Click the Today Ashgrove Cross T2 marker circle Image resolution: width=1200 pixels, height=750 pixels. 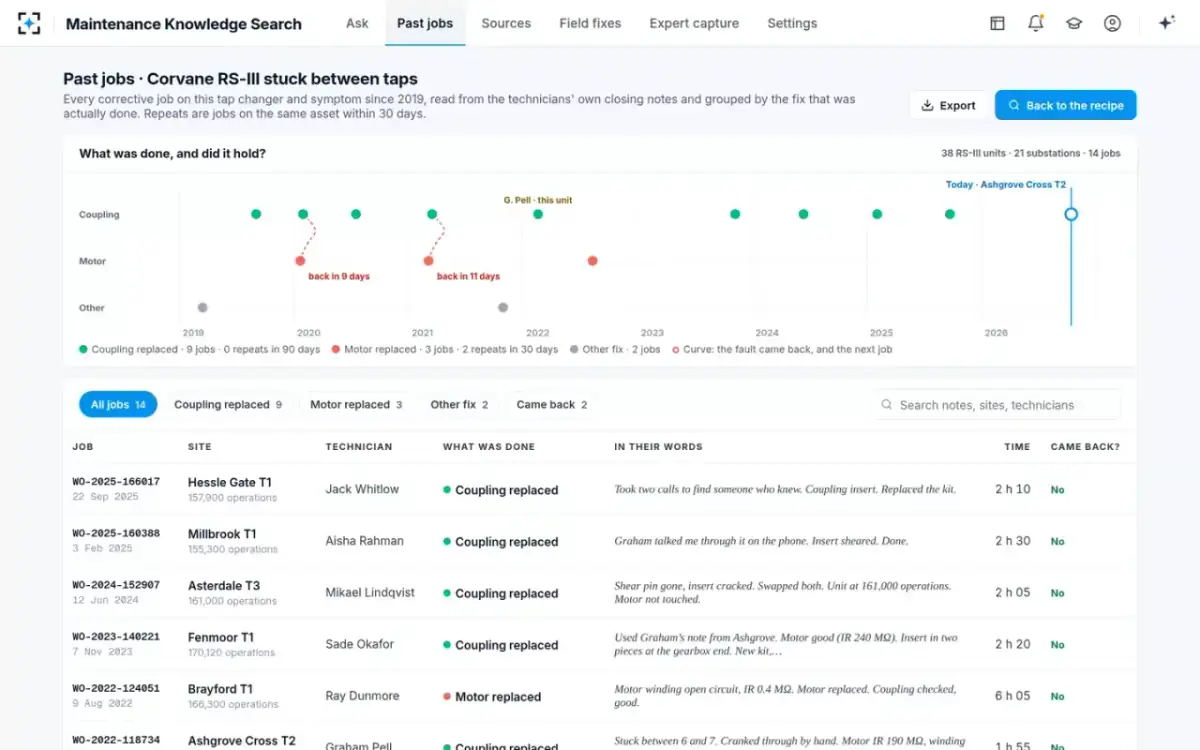click(1071, 214)
